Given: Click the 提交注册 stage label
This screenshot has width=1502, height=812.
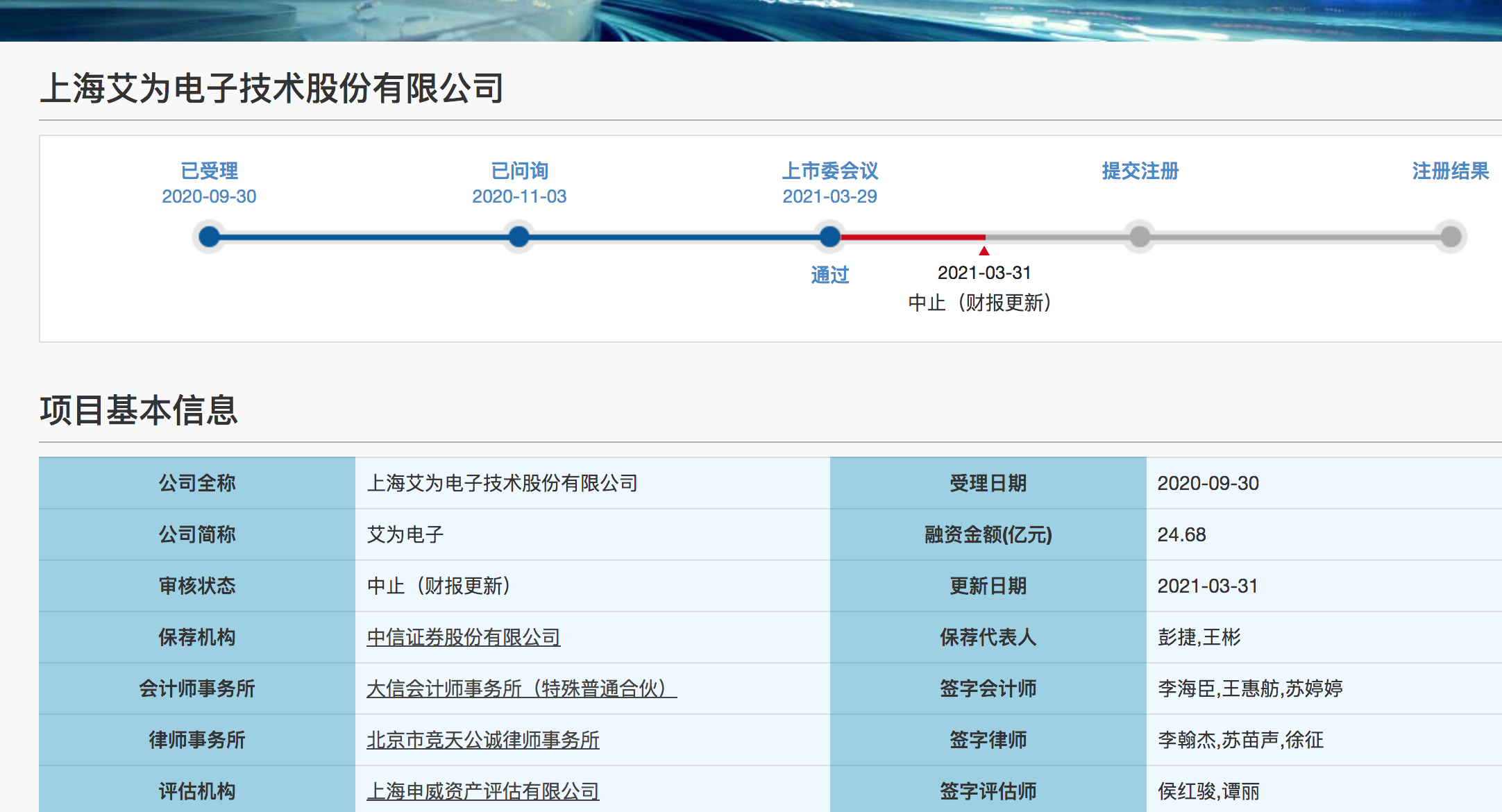Looking at the screenshot, I should [1140, 171].
